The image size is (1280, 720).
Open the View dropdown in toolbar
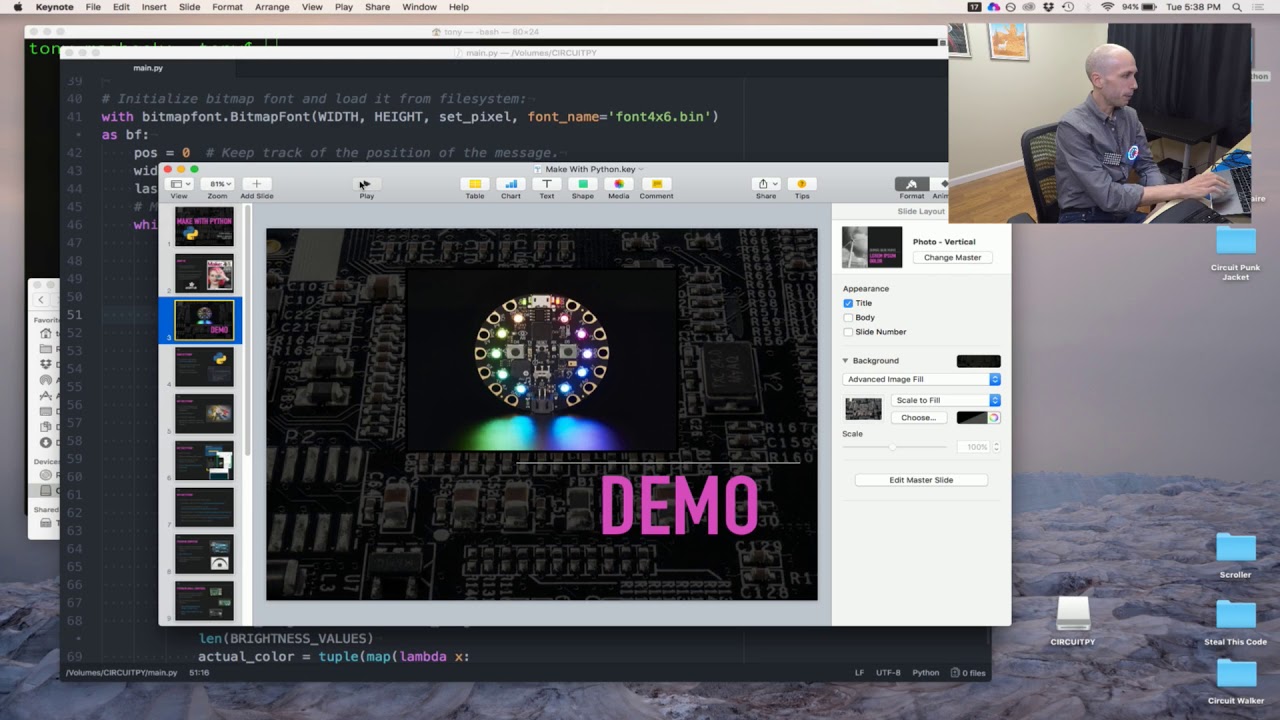click(x=179, y=184)
